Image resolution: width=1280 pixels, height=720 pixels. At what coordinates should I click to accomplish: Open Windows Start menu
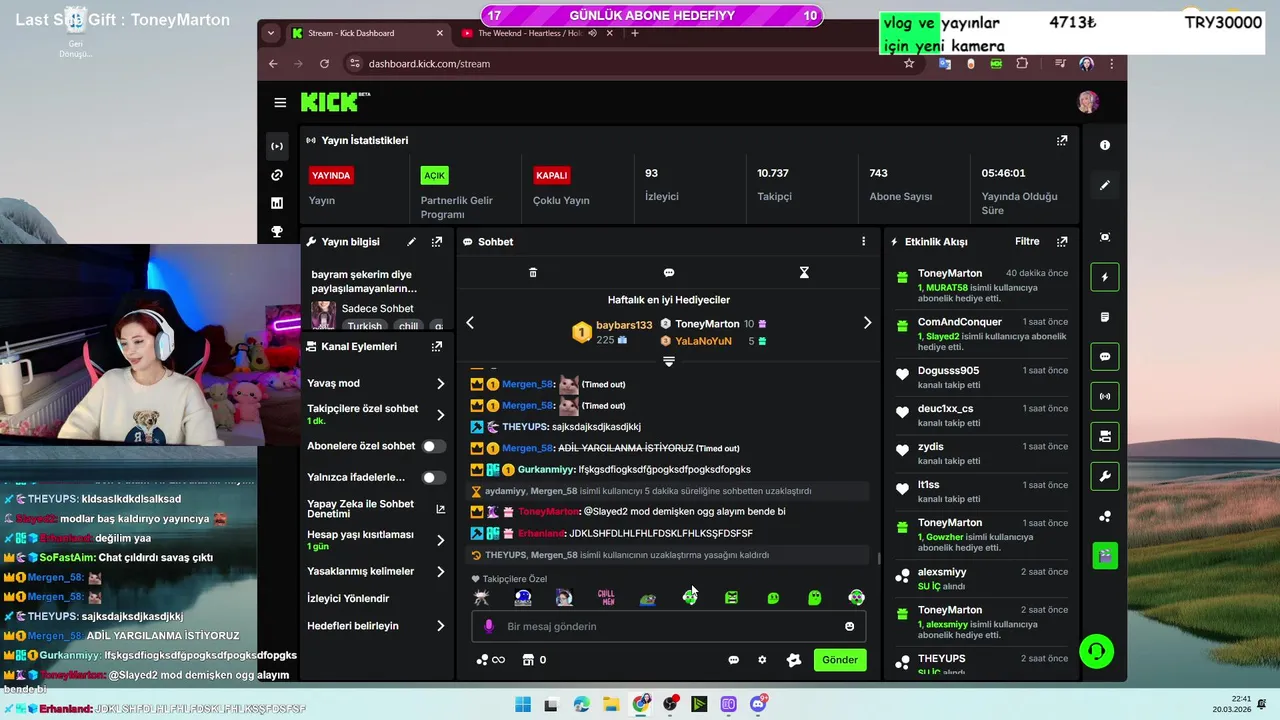pyautogui.click(x=523, y=704)
